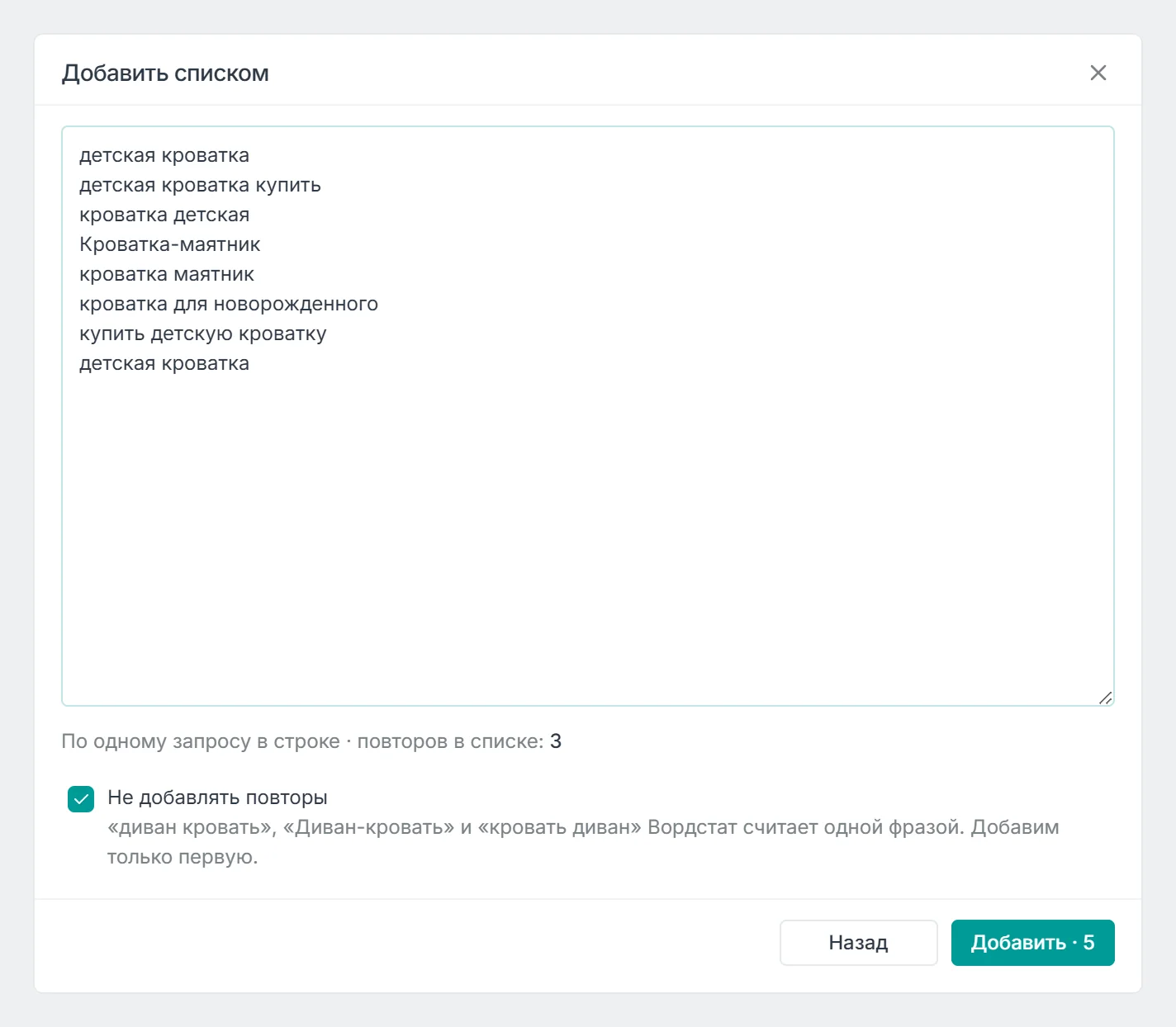This screenshot has height=1027, width=1176.
Task: Click the first 'детская кроватка' line
Action: coord(164,155)
